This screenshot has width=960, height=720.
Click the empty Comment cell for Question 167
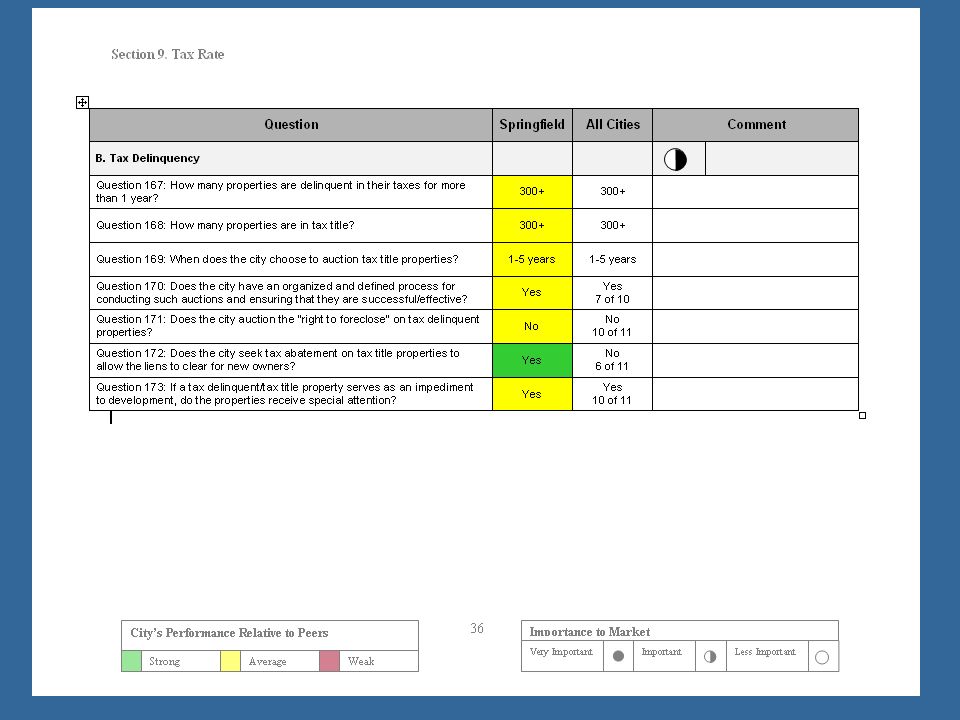coord(756,192)
